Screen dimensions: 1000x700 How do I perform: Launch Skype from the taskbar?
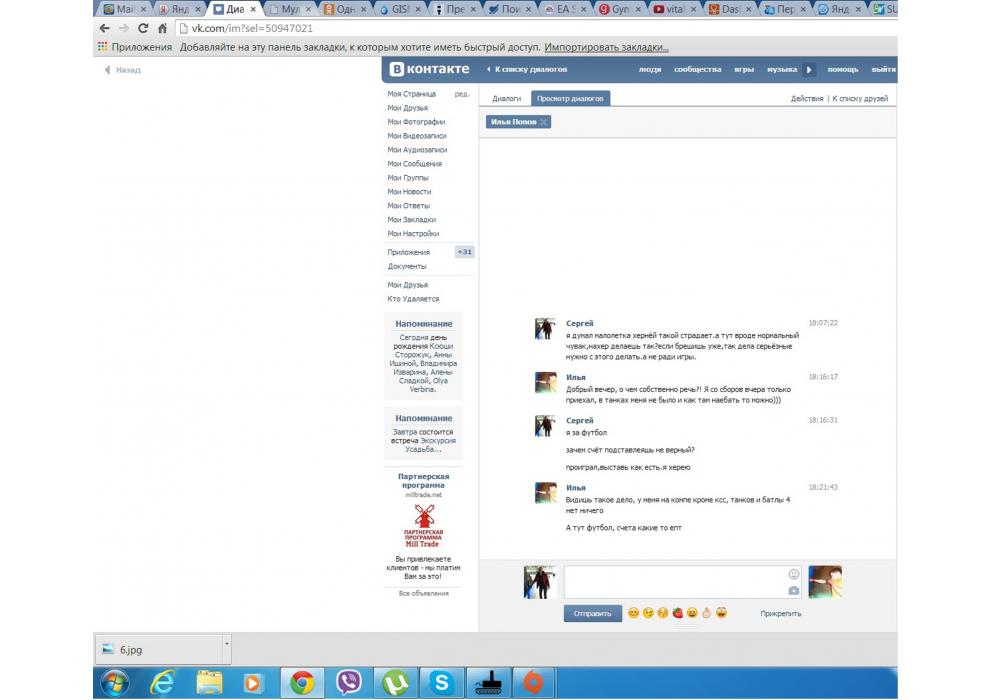pyautogui.click(x=441, y=682)
